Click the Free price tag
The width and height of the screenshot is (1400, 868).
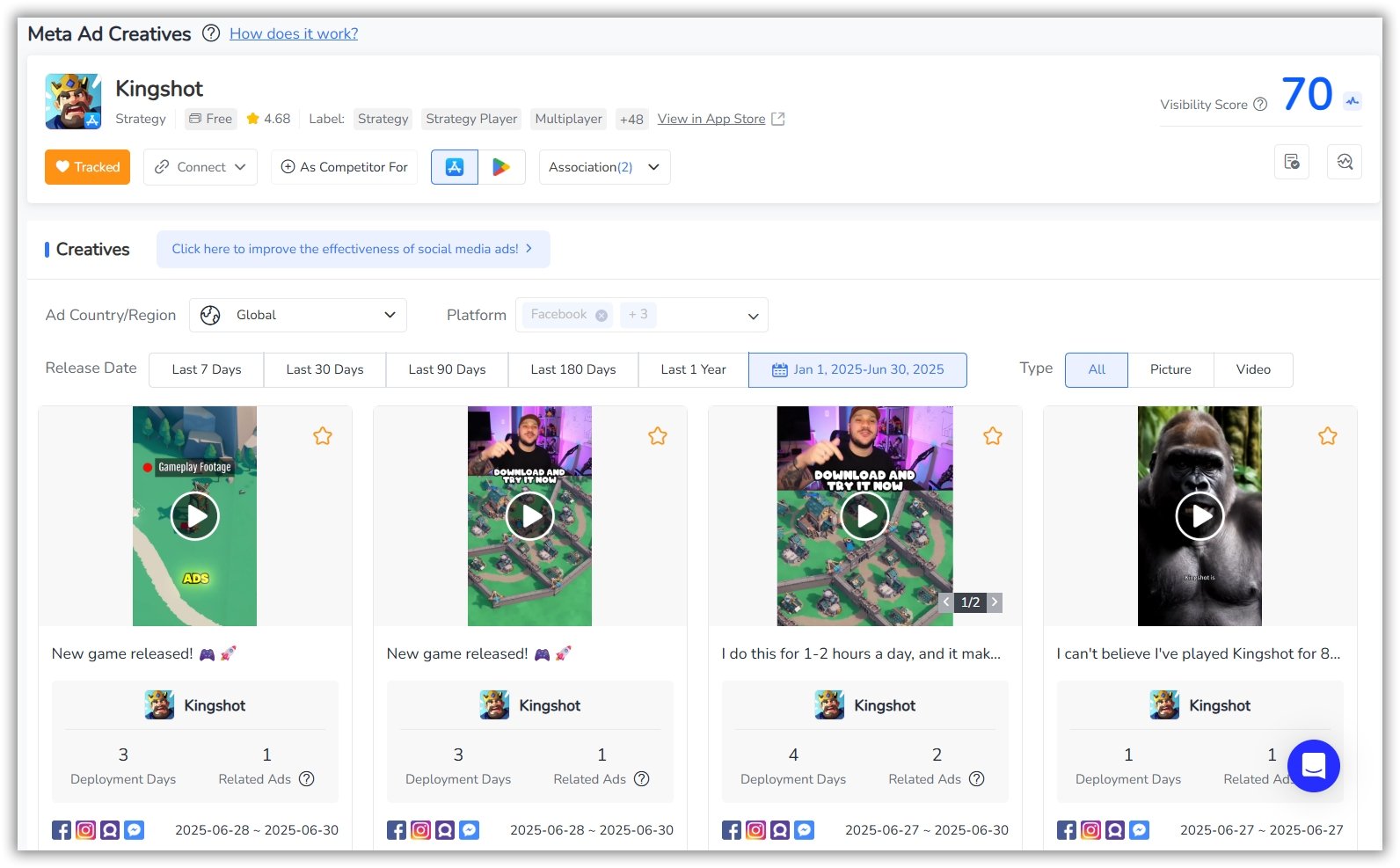(x=211, y=119)
